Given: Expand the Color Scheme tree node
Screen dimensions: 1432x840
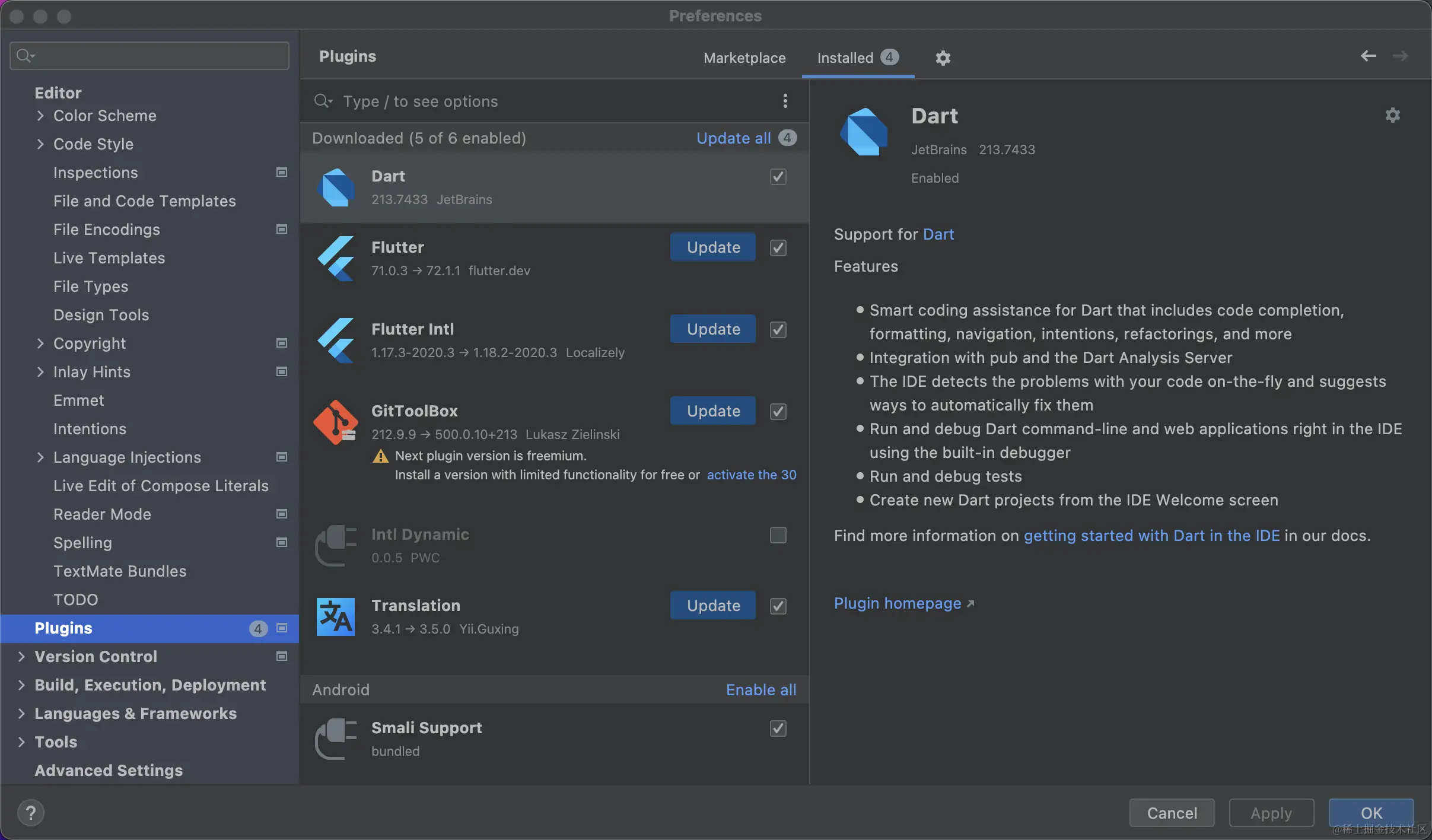Looking at the screenshot, I should (x=40, y=116).
